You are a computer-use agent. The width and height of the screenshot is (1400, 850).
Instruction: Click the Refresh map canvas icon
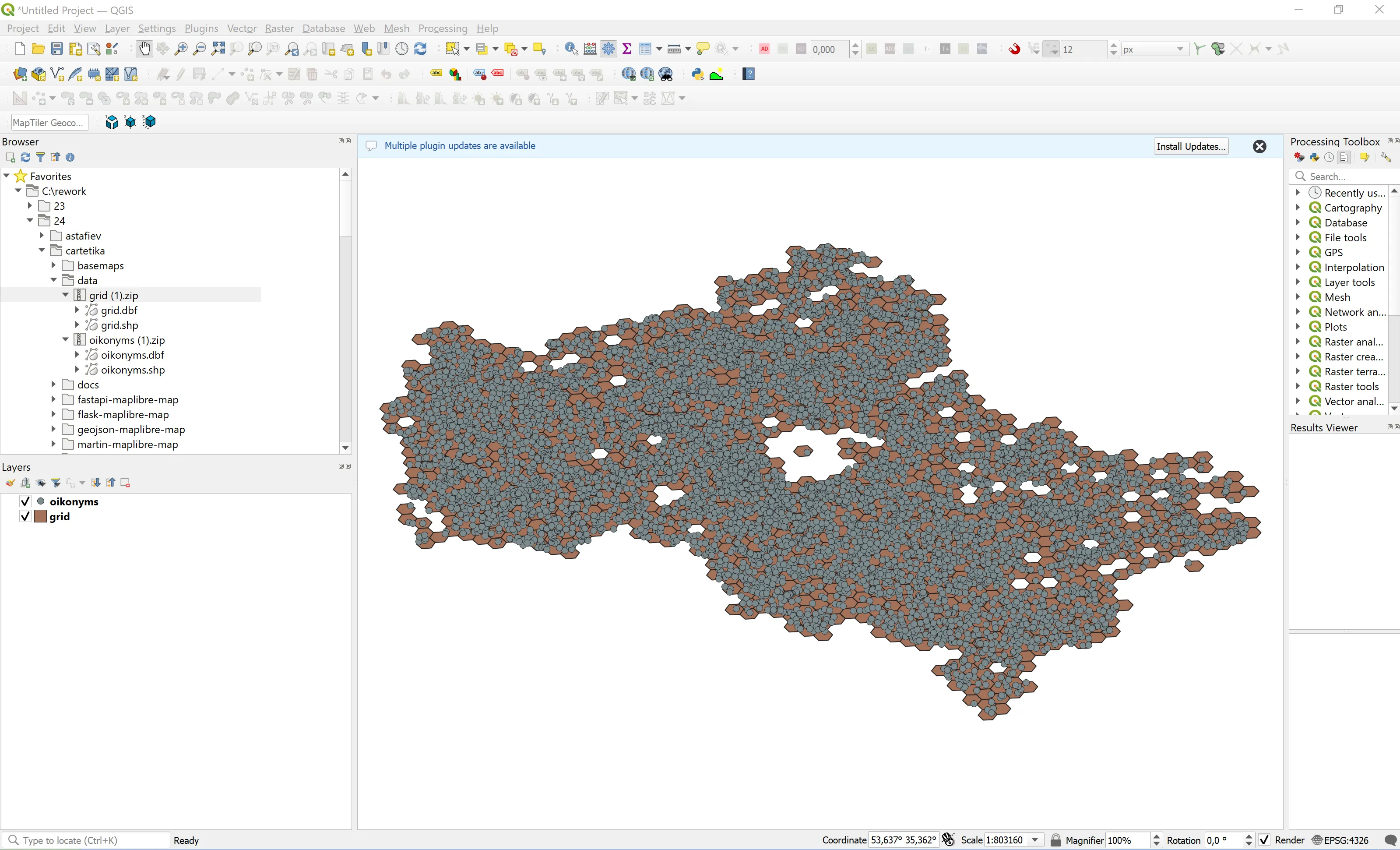420,49
